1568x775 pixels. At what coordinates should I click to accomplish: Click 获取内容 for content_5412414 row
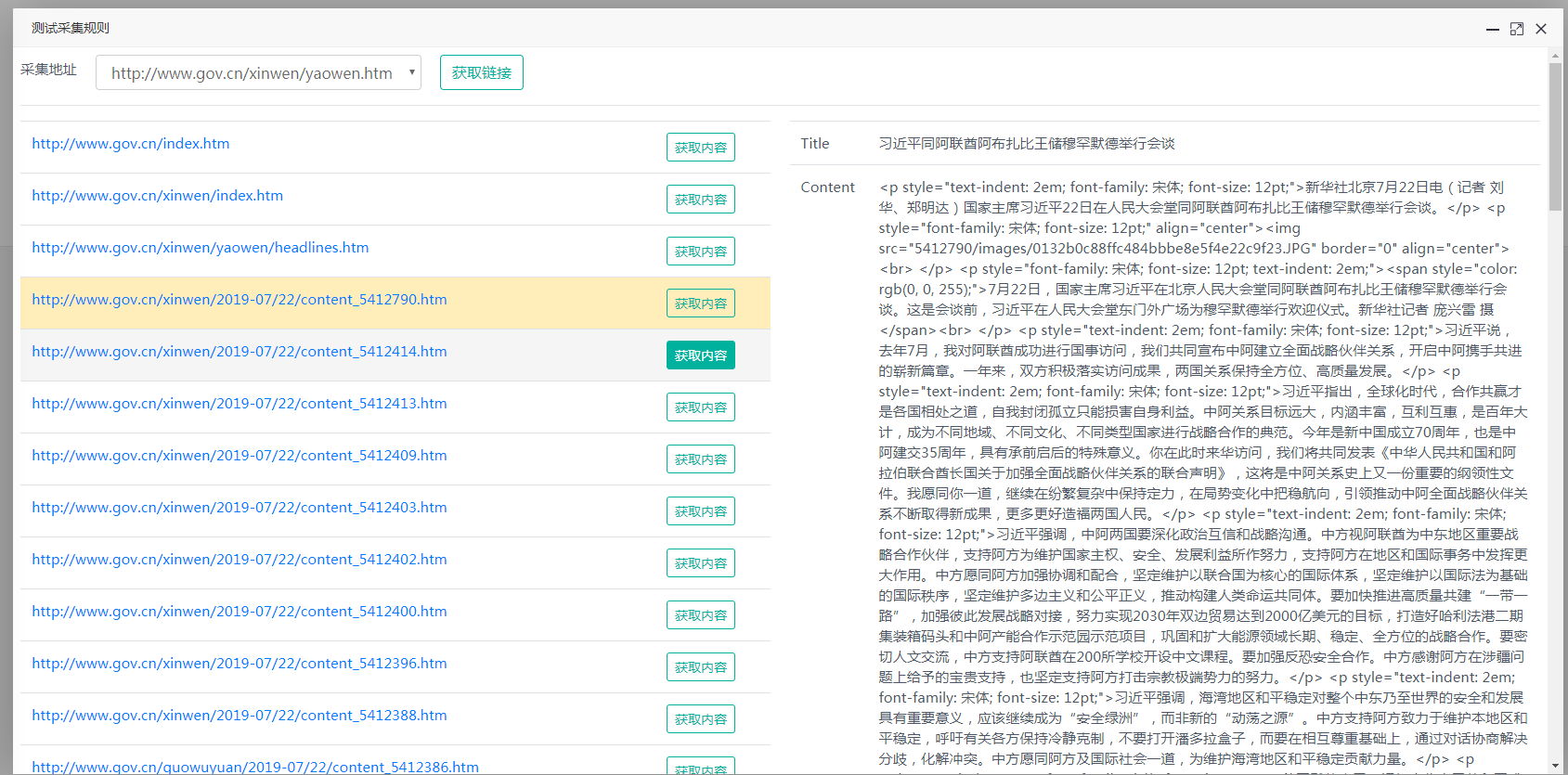coord(700,355)
